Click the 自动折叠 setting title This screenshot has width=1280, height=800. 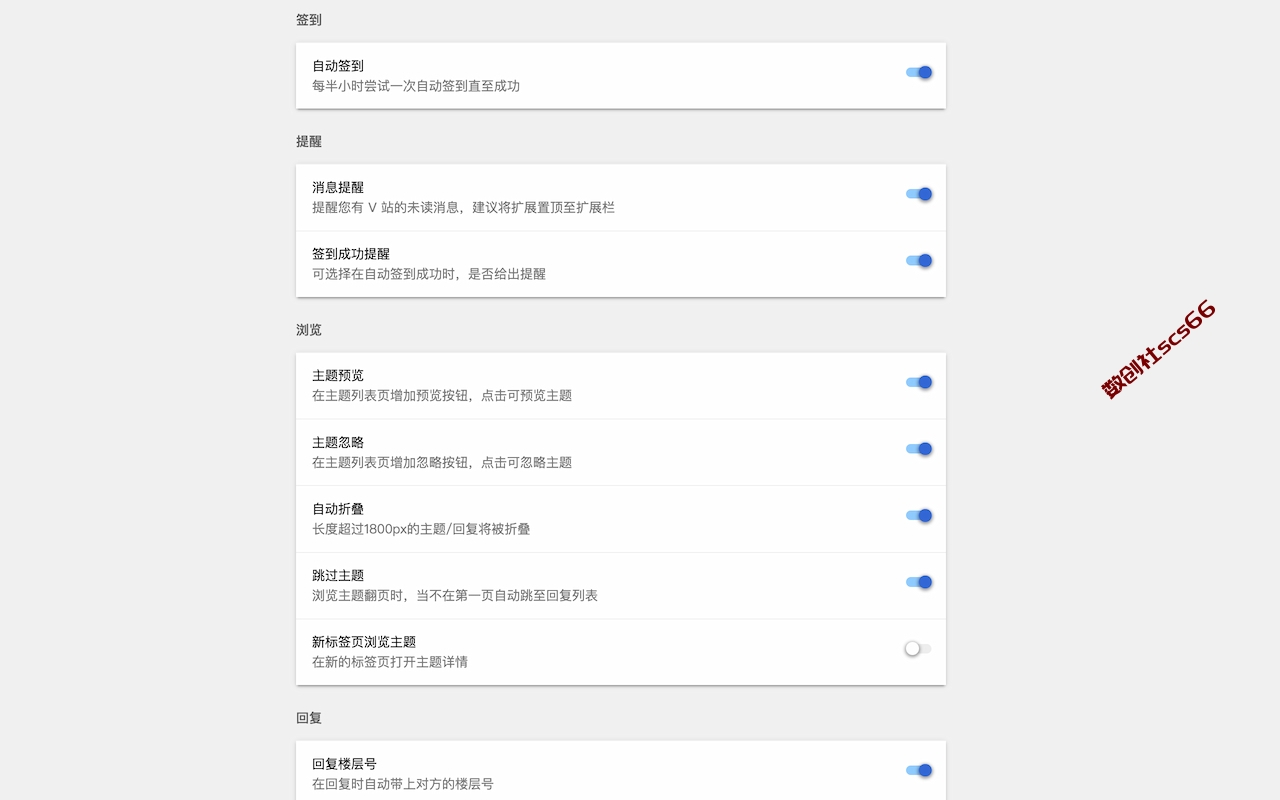click(338, 509)
